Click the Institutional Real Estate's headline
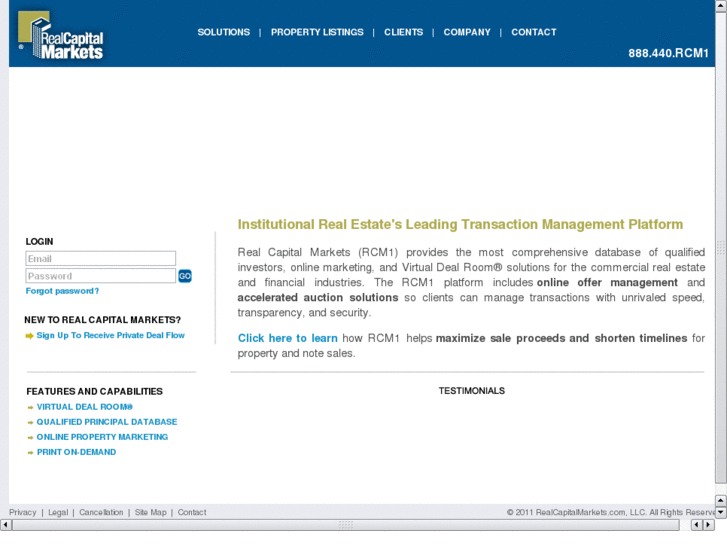The height and width of the screenshot is (545, 727). pos(460,224)
